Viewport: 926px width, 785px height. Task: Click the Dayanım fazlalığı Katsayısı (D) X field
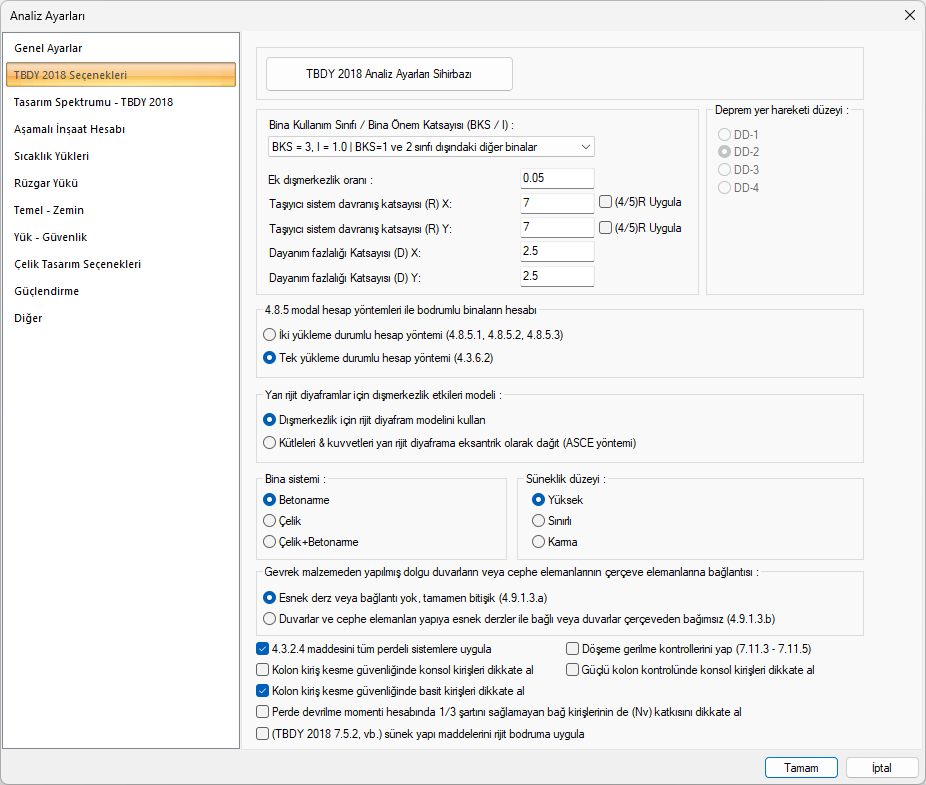(x=557, y=251)
